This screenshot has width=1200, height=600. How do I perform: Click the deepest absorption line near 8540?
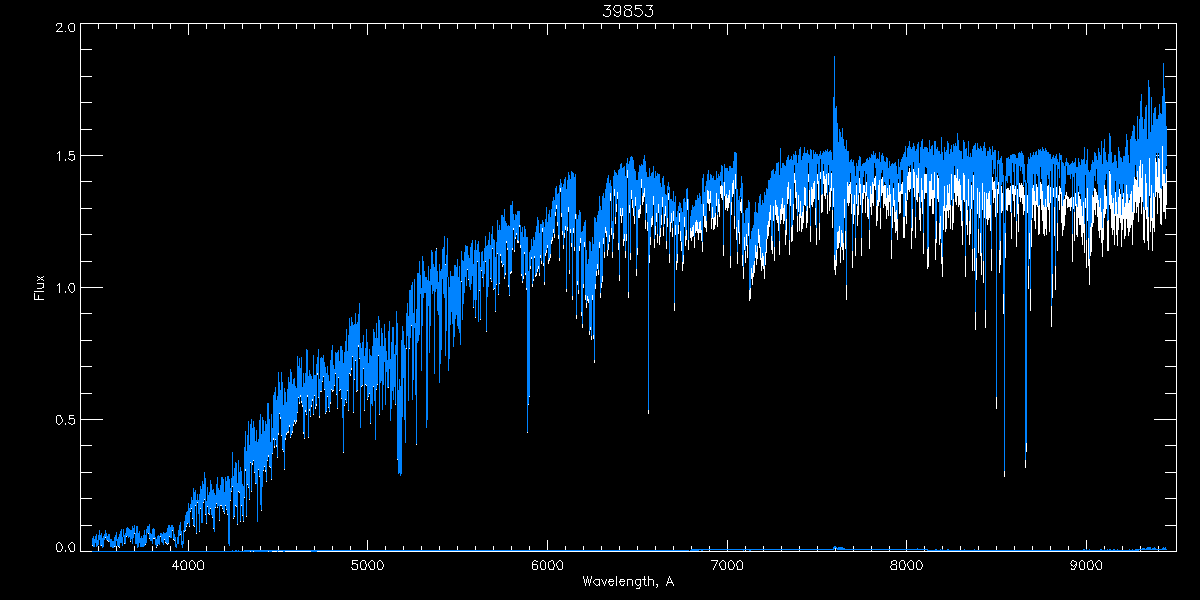tap(1004, 472)
